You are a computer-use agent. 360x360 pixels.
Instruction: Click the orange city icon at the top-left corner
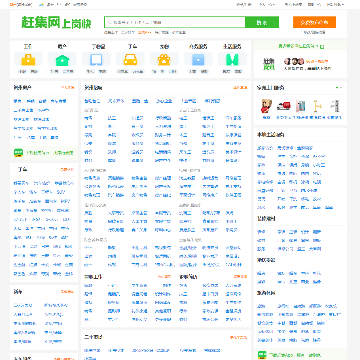12,5
